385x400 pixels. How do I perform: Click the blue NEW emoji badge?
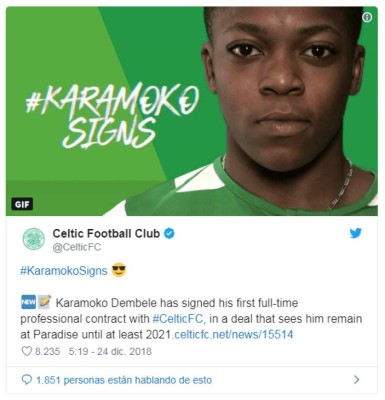28,302
